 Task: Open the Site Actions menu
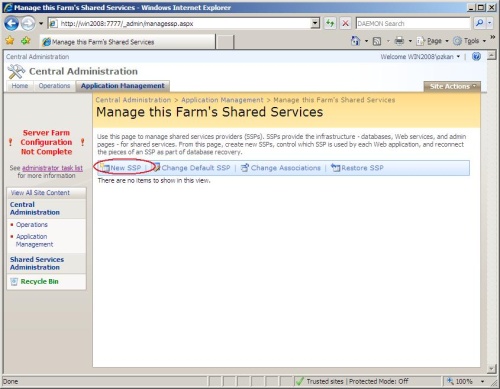(x=452, y=86)
